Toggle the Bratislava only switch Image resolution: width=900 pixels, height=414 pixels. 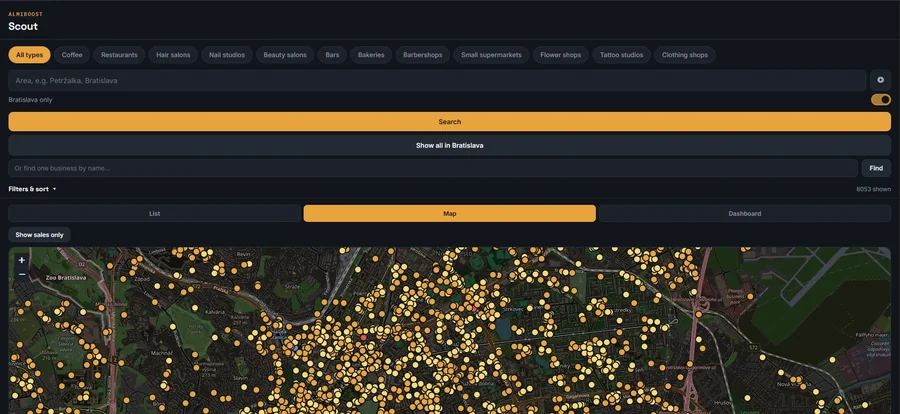pos(881,100)
